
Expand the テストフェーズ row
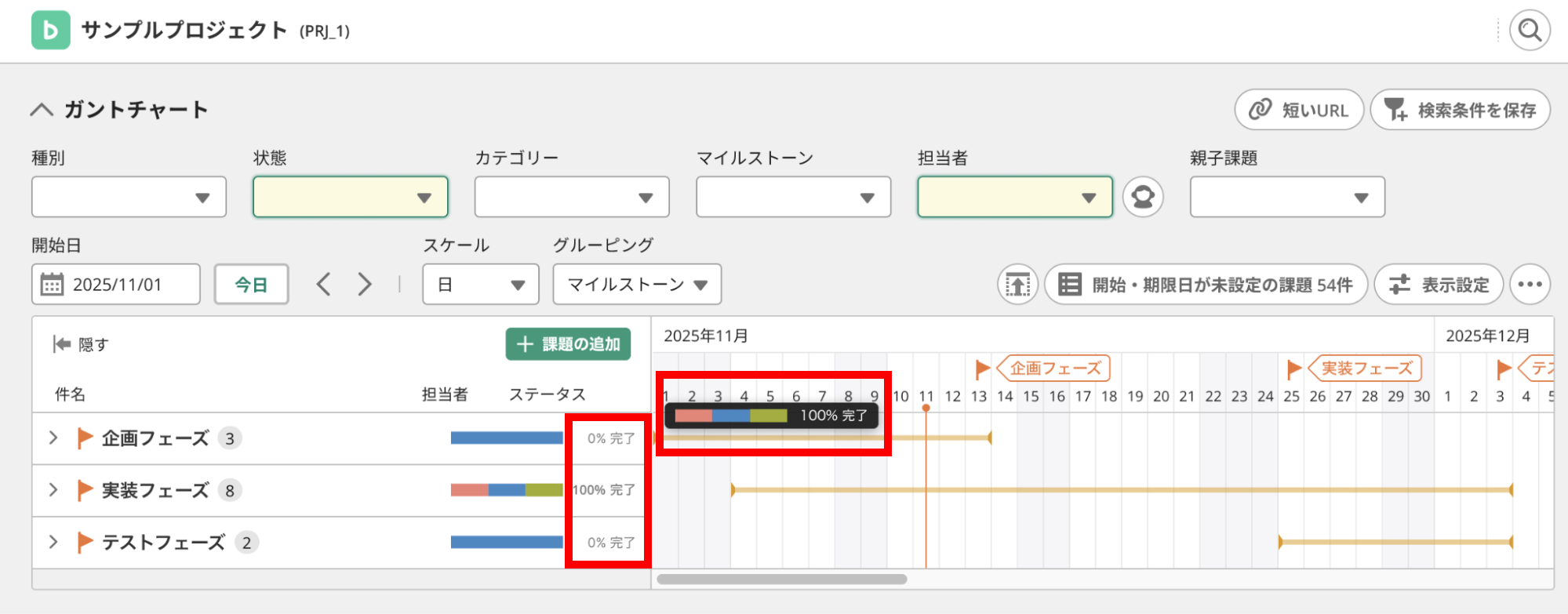coord(53,542)
